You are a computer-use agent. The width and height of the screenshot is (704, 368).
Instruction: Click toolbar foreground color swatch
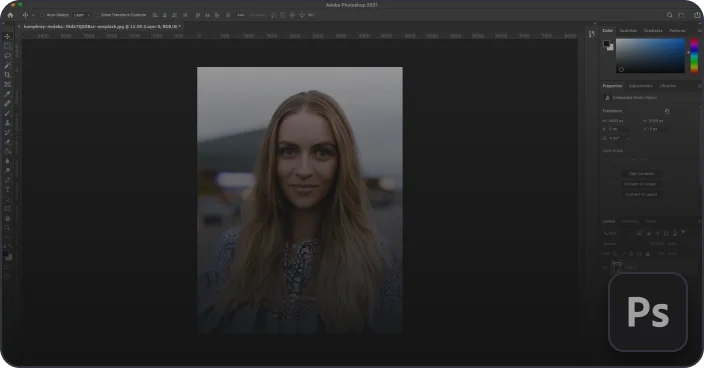tap(6, 254)
